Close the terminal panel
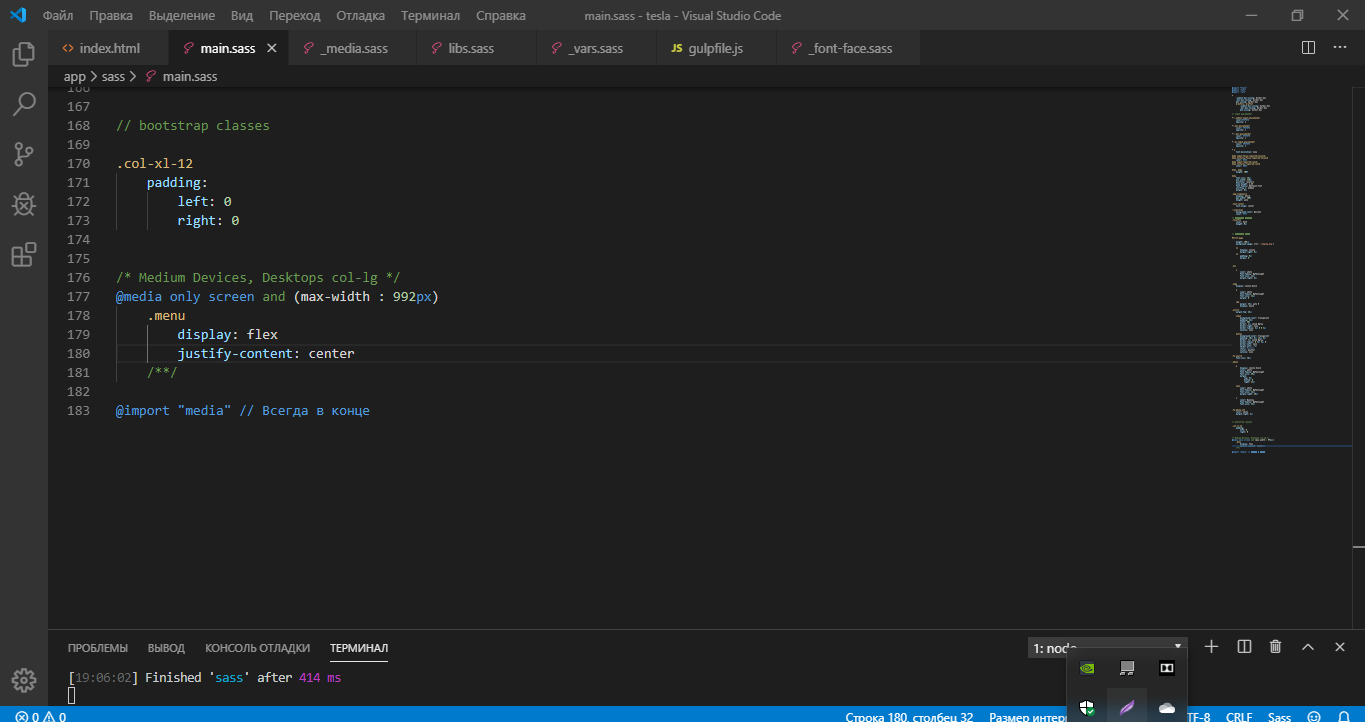The height and width of the screenshot is (722, 1365). click(x=1340, y=647)
